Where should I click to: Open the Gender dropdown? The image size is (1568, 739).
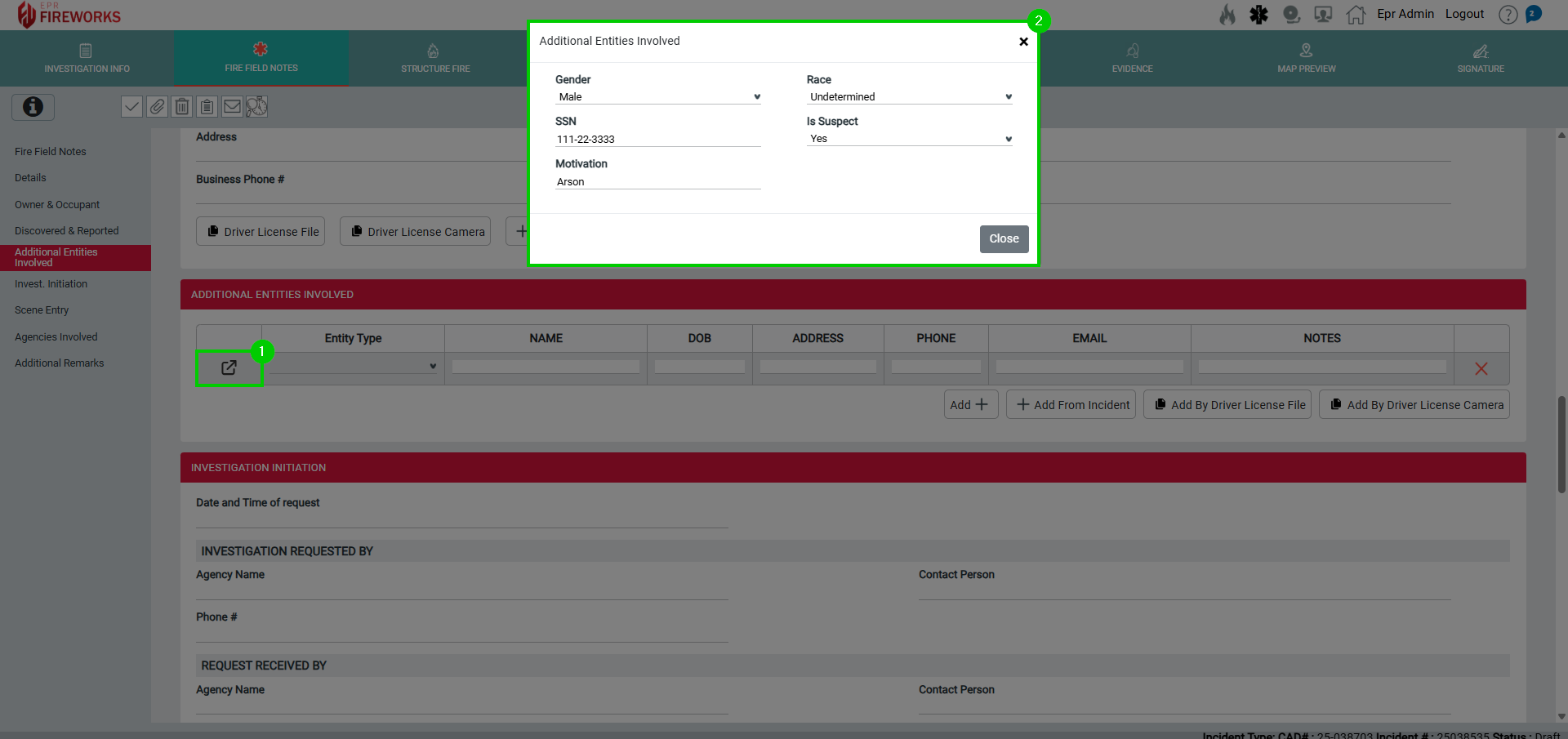tap(657, 96)
